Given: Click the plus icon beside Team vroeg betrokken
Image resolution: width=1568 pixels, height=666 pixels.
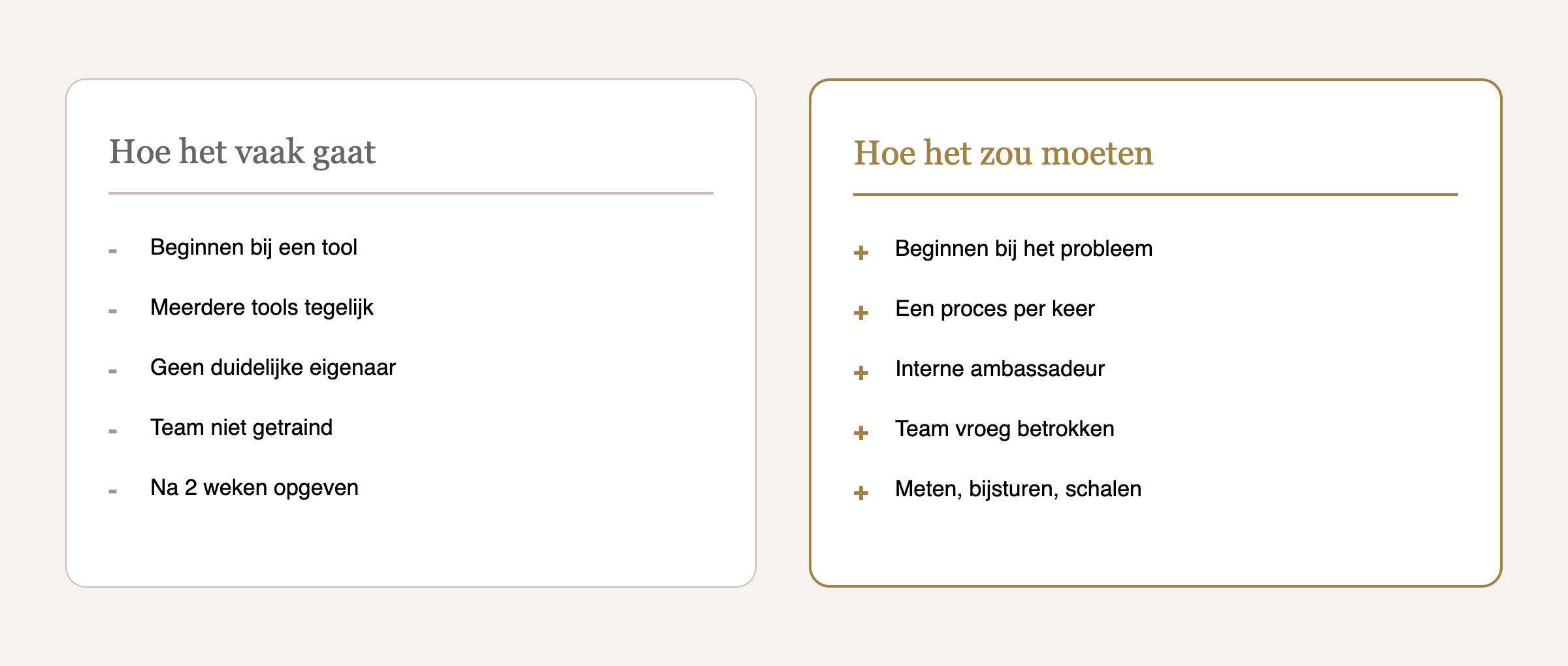Looking at the screenshot, I should tap(861, 433).
